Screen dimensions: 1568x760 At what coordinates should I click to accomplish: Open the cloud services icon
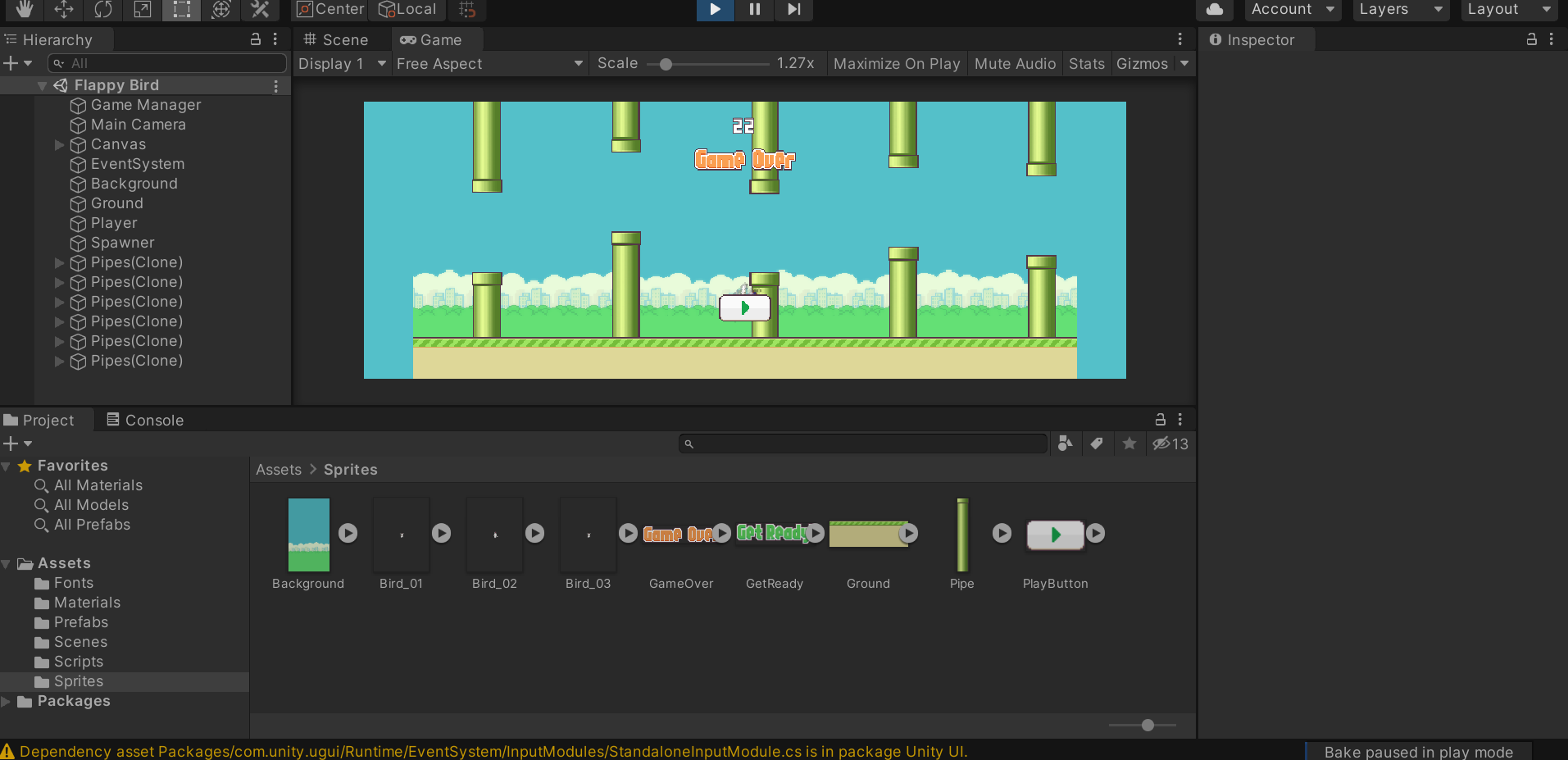coord(1215,9)
